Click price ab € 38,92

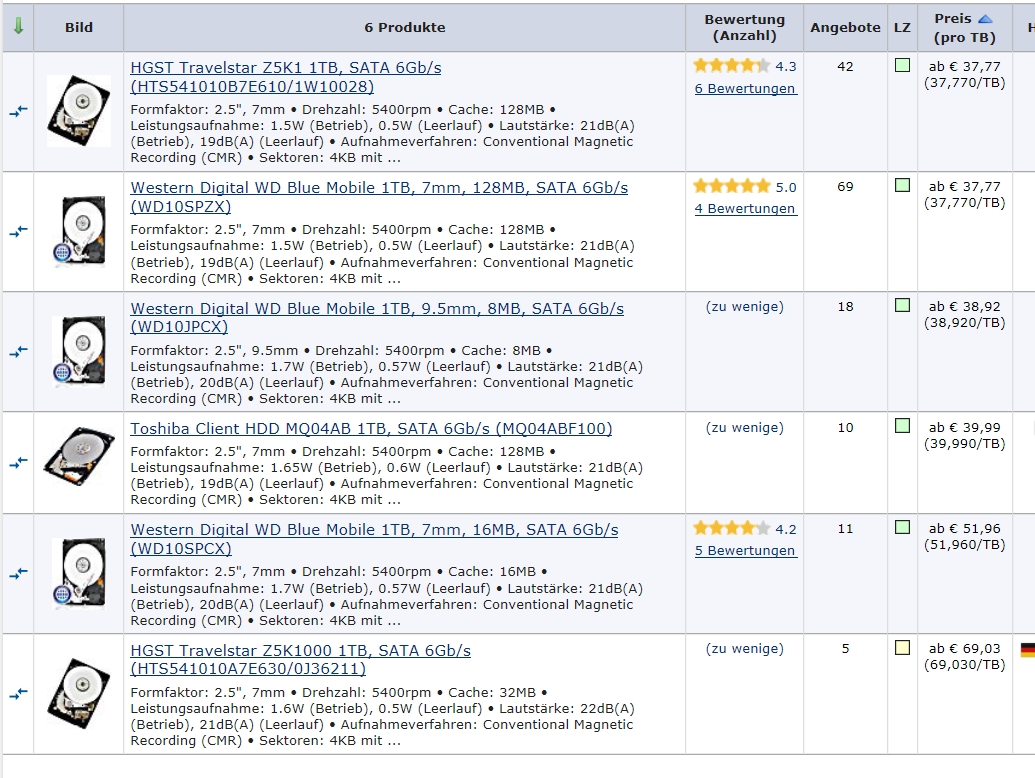click(x=964, y=306)
